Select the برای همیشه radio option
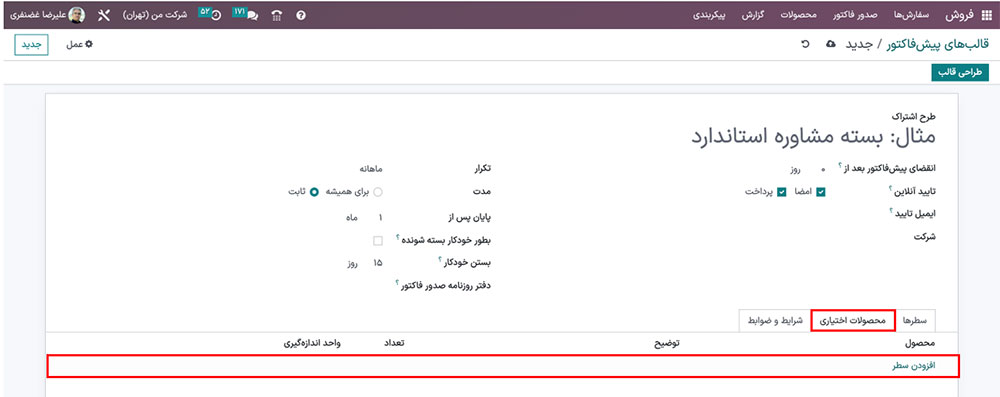Screen dimensions: 1000x397 point(378,191)
